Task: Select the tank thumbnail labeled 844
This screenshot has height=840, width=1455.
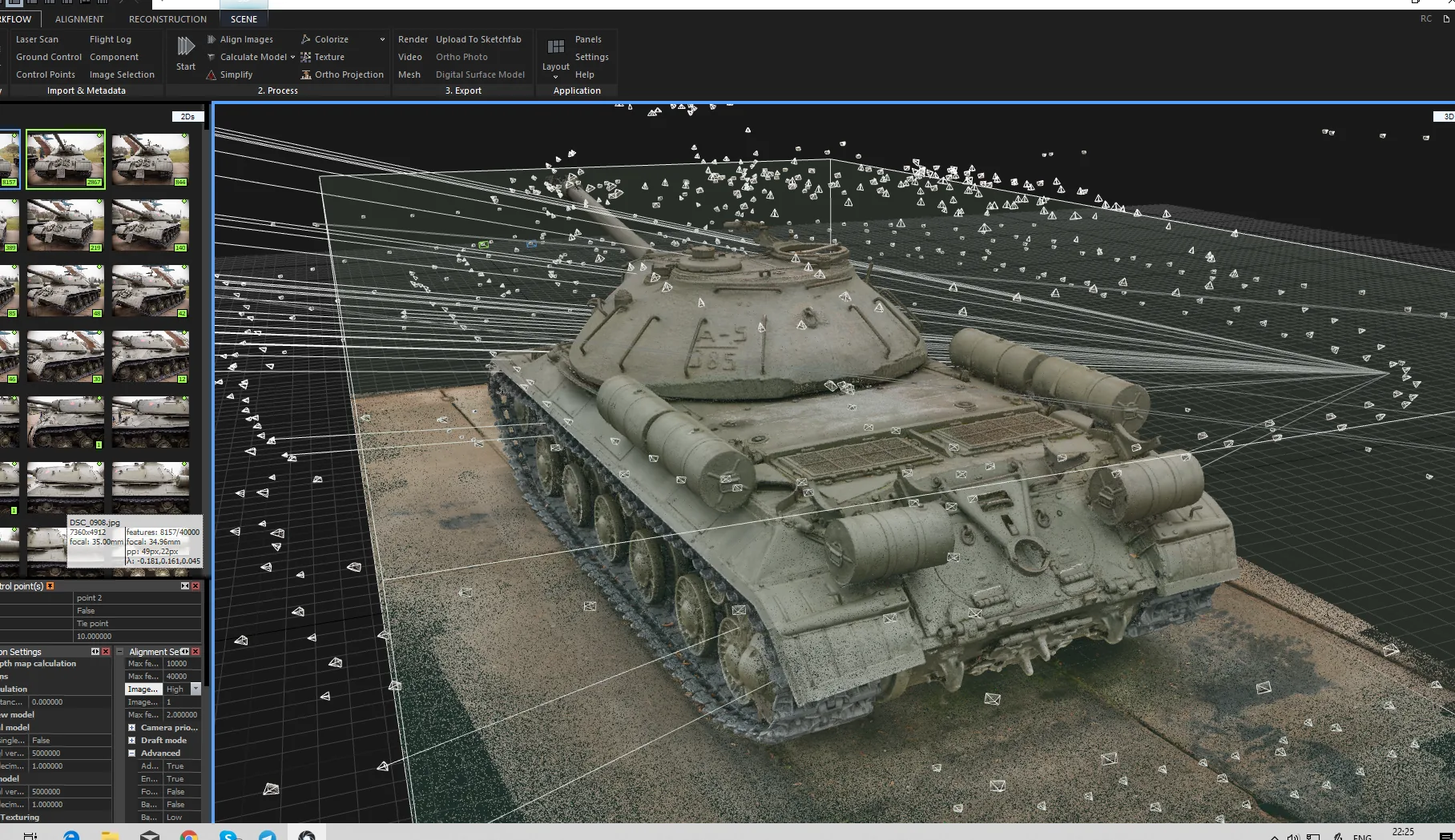Action: pyautogui.click(x=151, y=159)
